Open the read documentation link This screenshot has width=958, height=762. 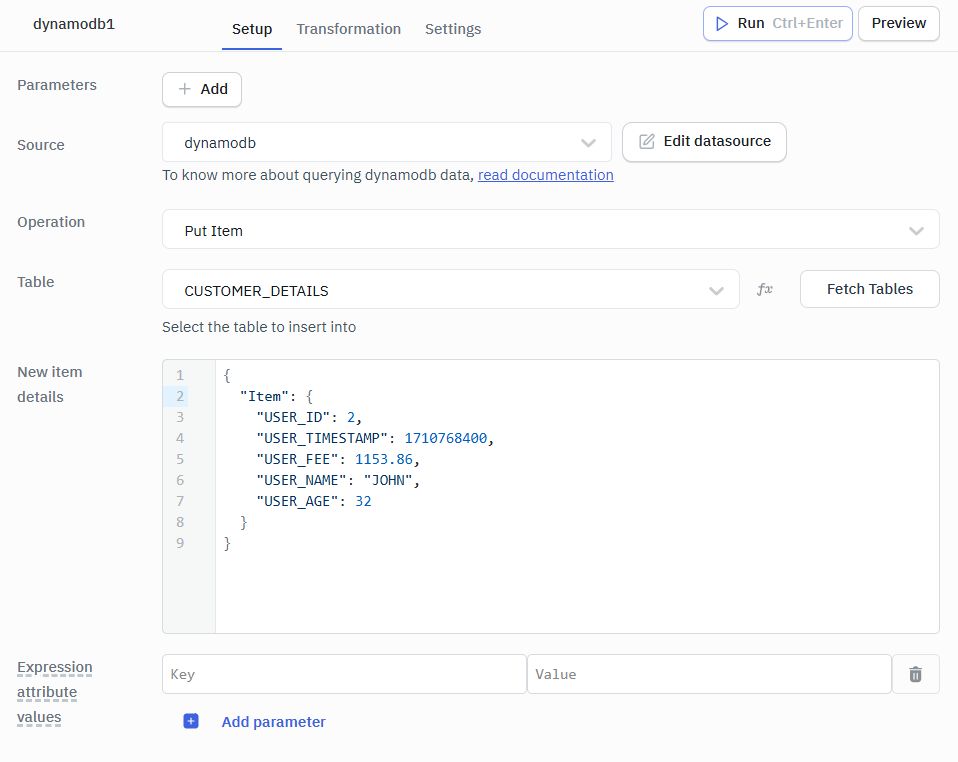pyautogui.click(x=546, y=175)
